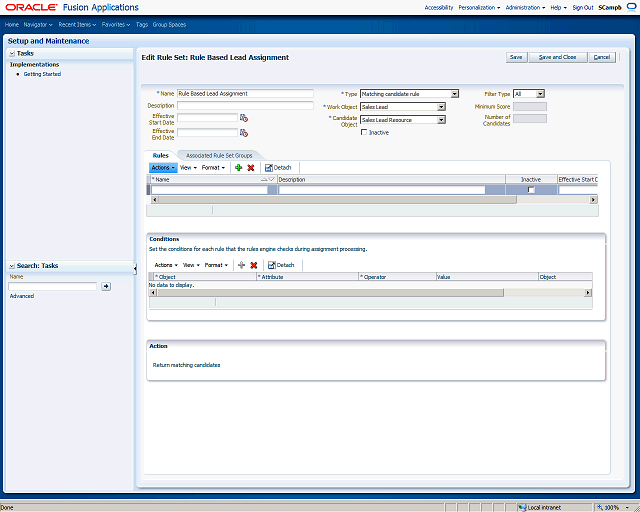Click the Attribute column header in Conditions
The image size is (640, 512).
pyautogui.click(x=307, y=277)
